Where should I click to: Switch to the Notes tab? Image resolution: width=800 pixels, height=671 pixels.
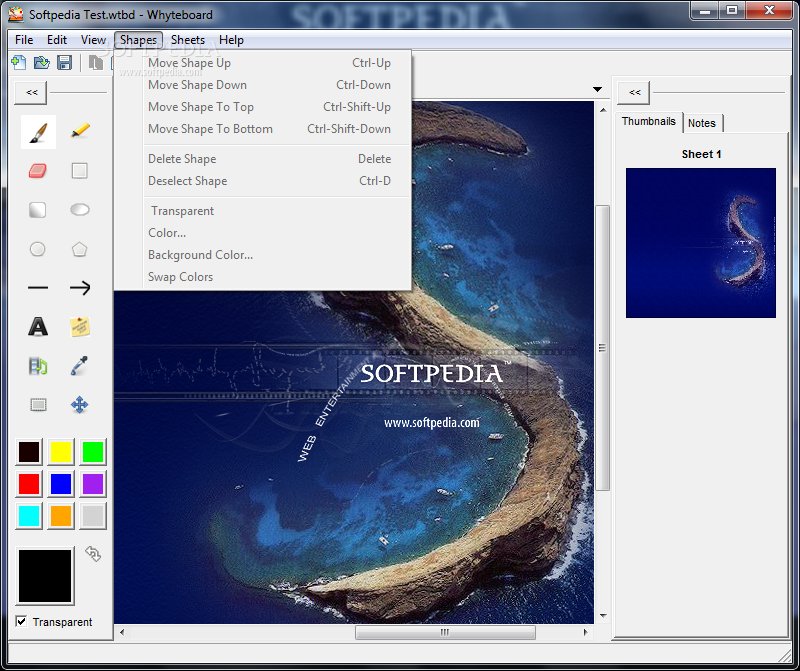pyautogui.click(x=702, y=123)
